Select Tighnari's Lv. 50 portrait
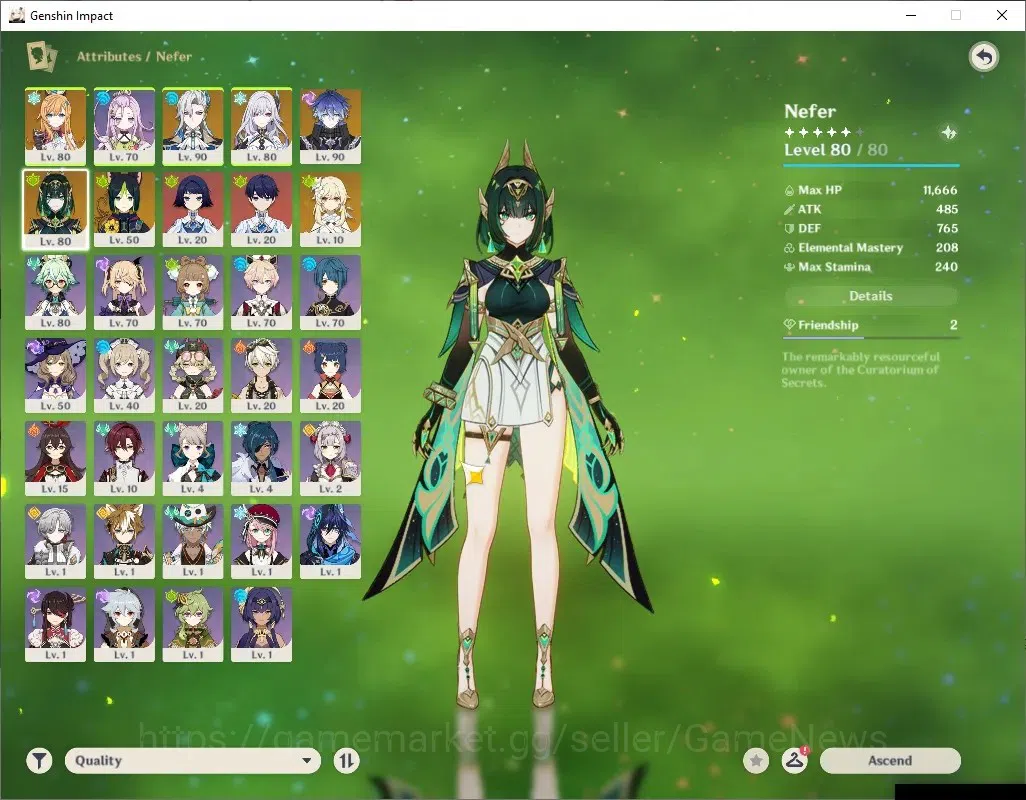Viewport: 1026px width, 800px height. (x=124, y=210)
